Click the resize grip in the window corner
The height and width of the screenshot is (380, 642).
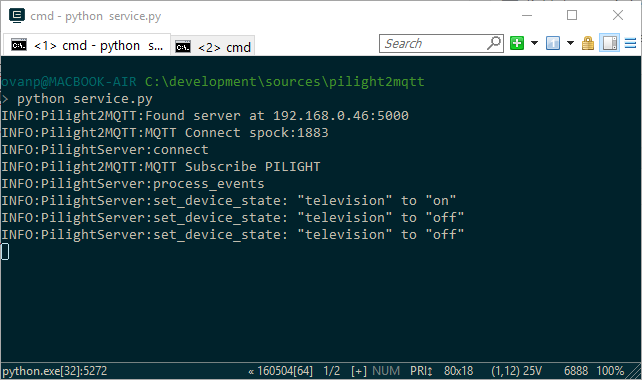click(634, 372)
